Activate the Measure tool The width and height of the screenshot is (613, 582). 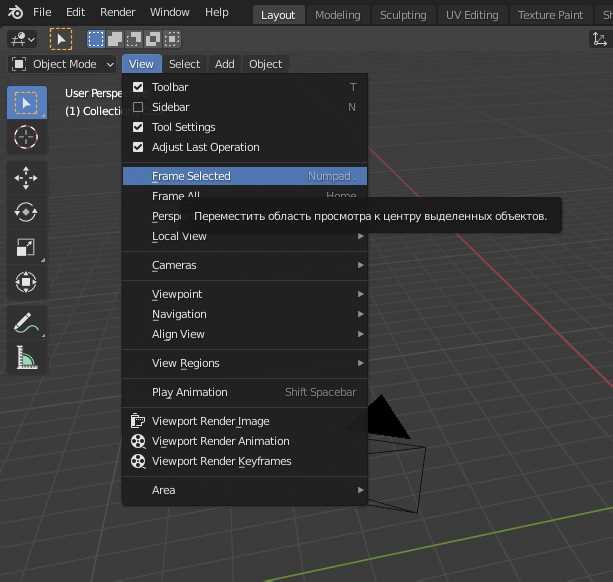(x=26, y=357)
